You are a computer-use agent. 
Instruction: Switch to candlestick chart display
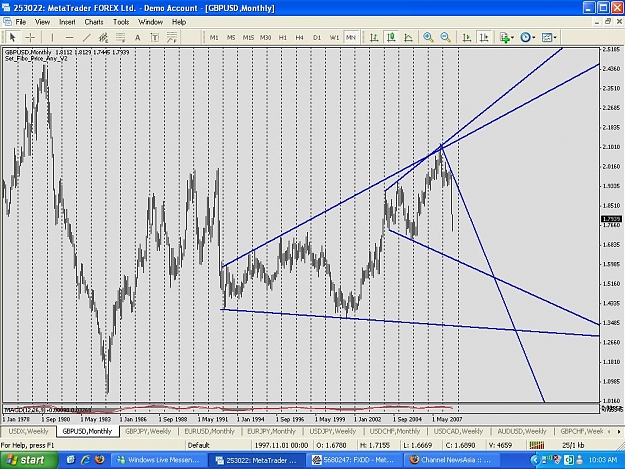[391, 37]
